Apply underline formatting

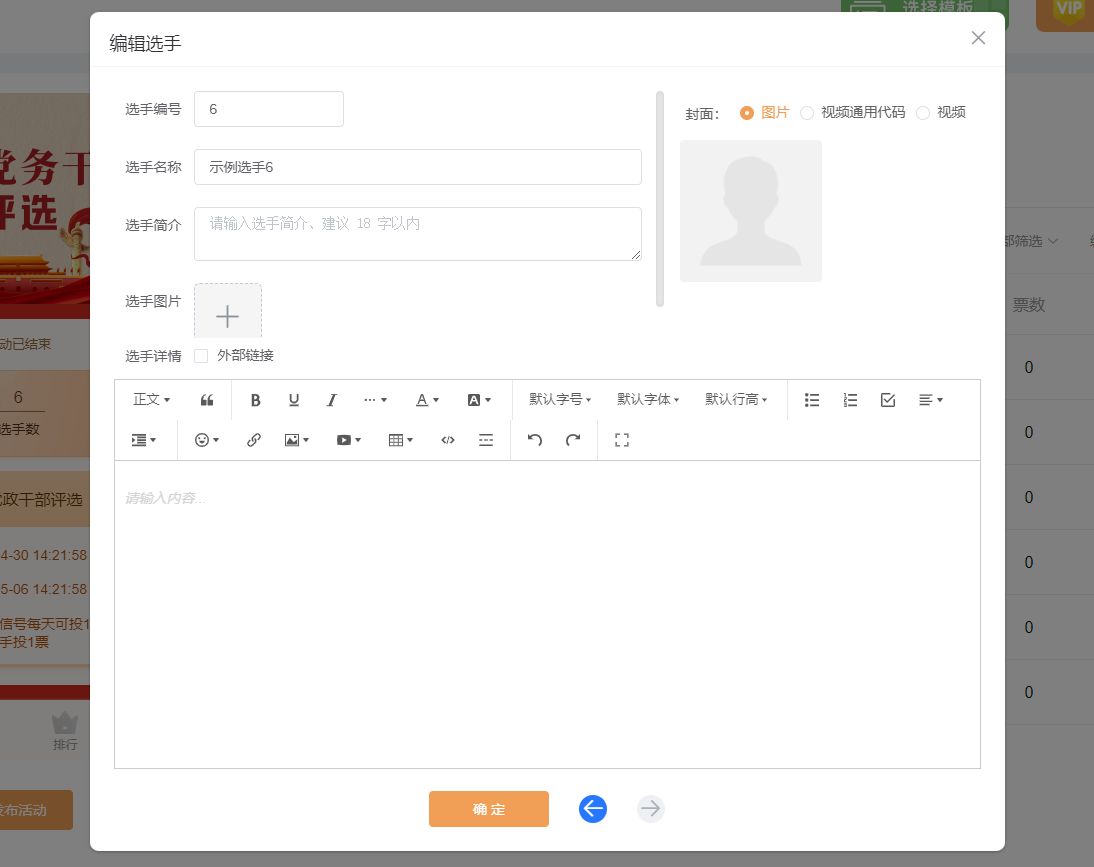293,400
